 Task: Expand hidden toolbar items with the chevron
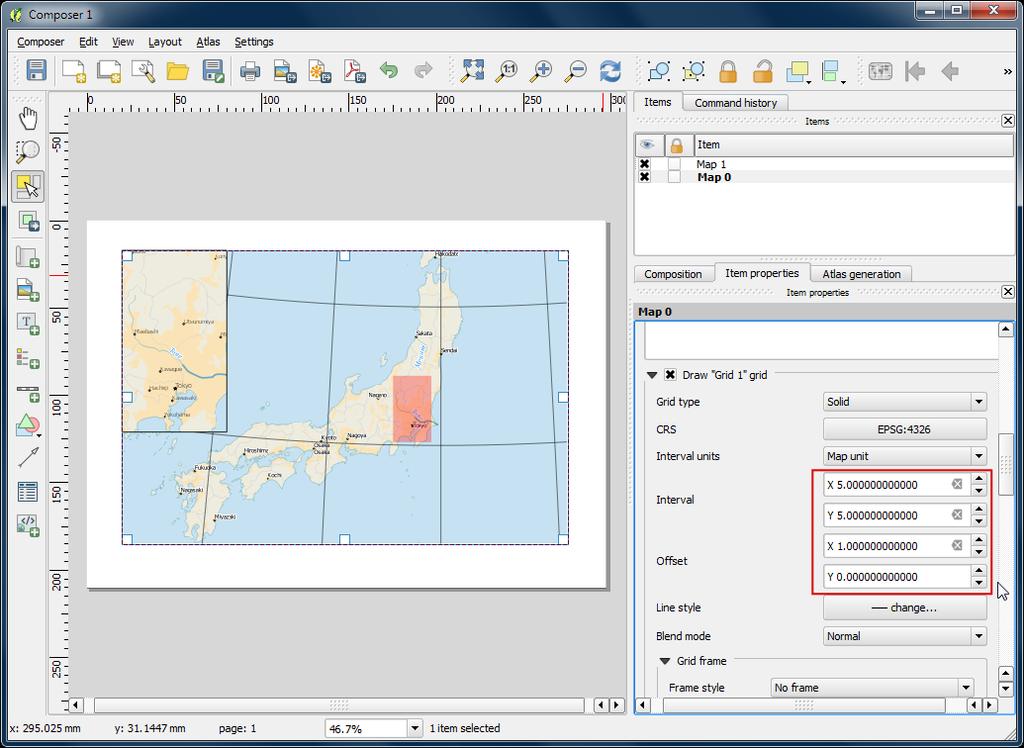[x=1008, y=71]
